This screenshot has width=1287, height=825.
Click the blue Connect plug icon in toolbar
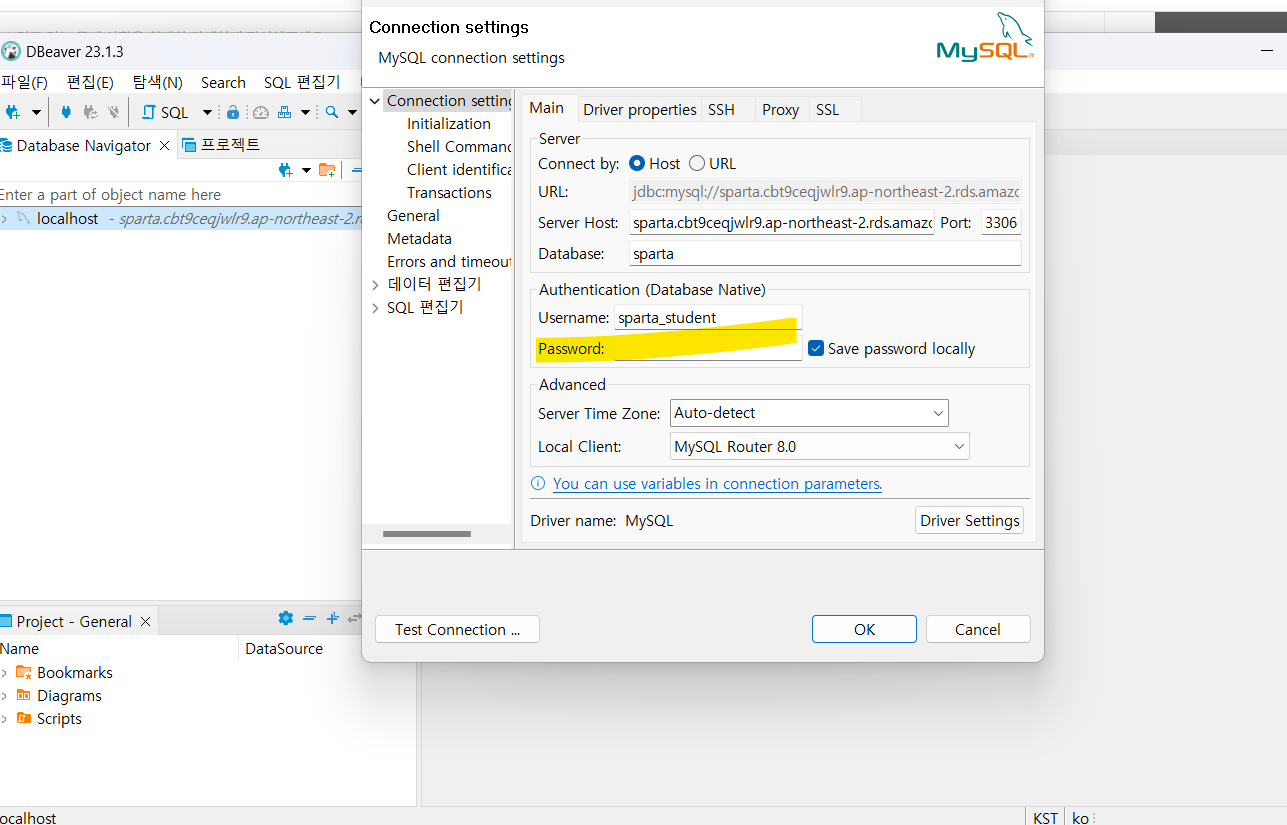pos(66,112)
